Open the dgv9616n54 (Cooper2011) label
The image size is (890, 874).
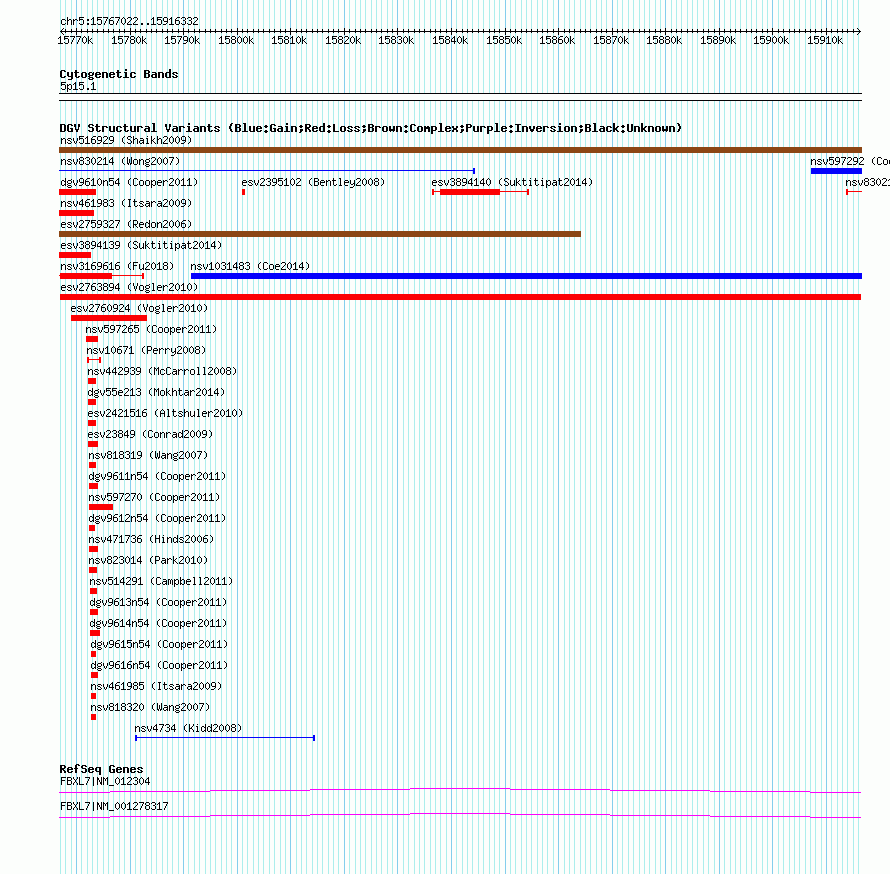coord(159,665)
